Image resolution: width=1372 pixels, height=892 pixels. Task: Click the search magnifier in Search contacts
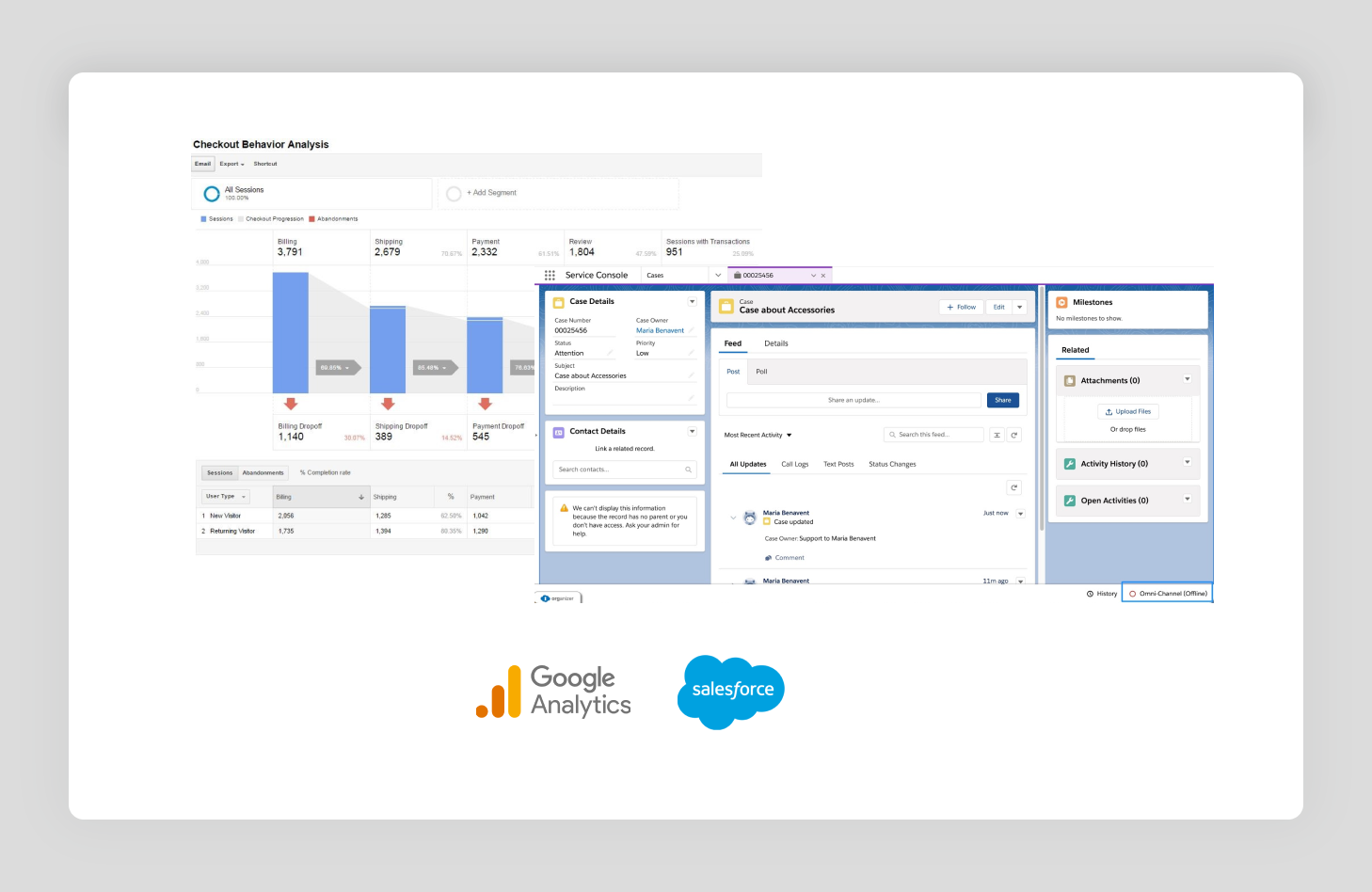point(688,470)
